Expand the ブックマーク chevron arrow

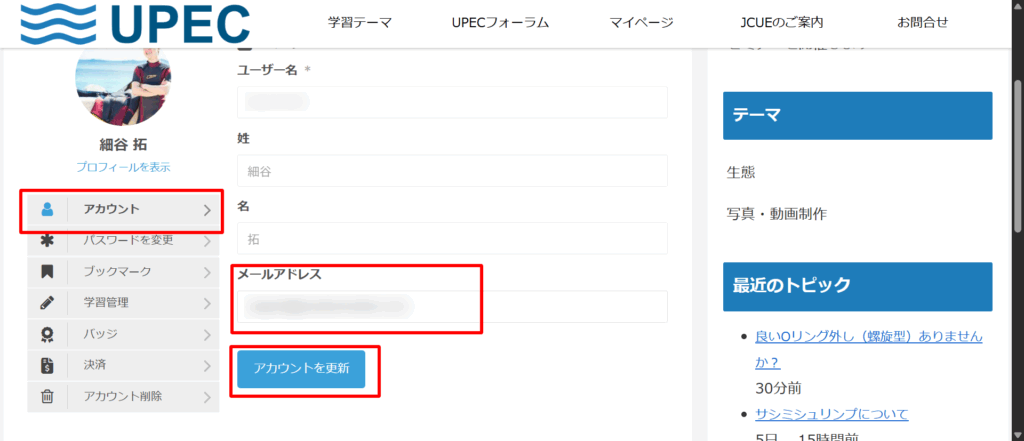(207, 271)
